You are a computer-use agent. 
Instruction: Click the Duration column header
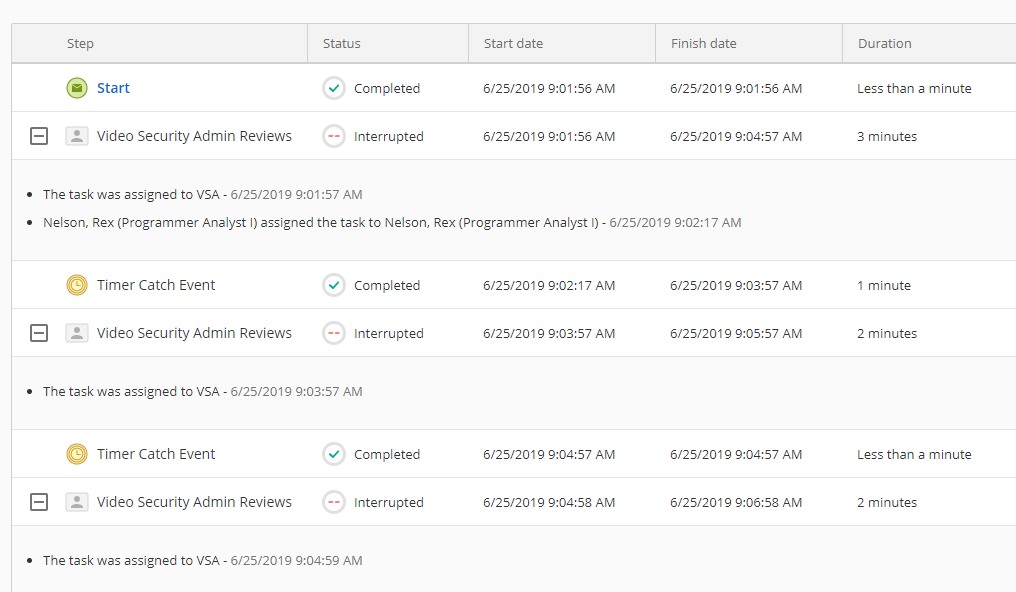click(x=885, y=43)
